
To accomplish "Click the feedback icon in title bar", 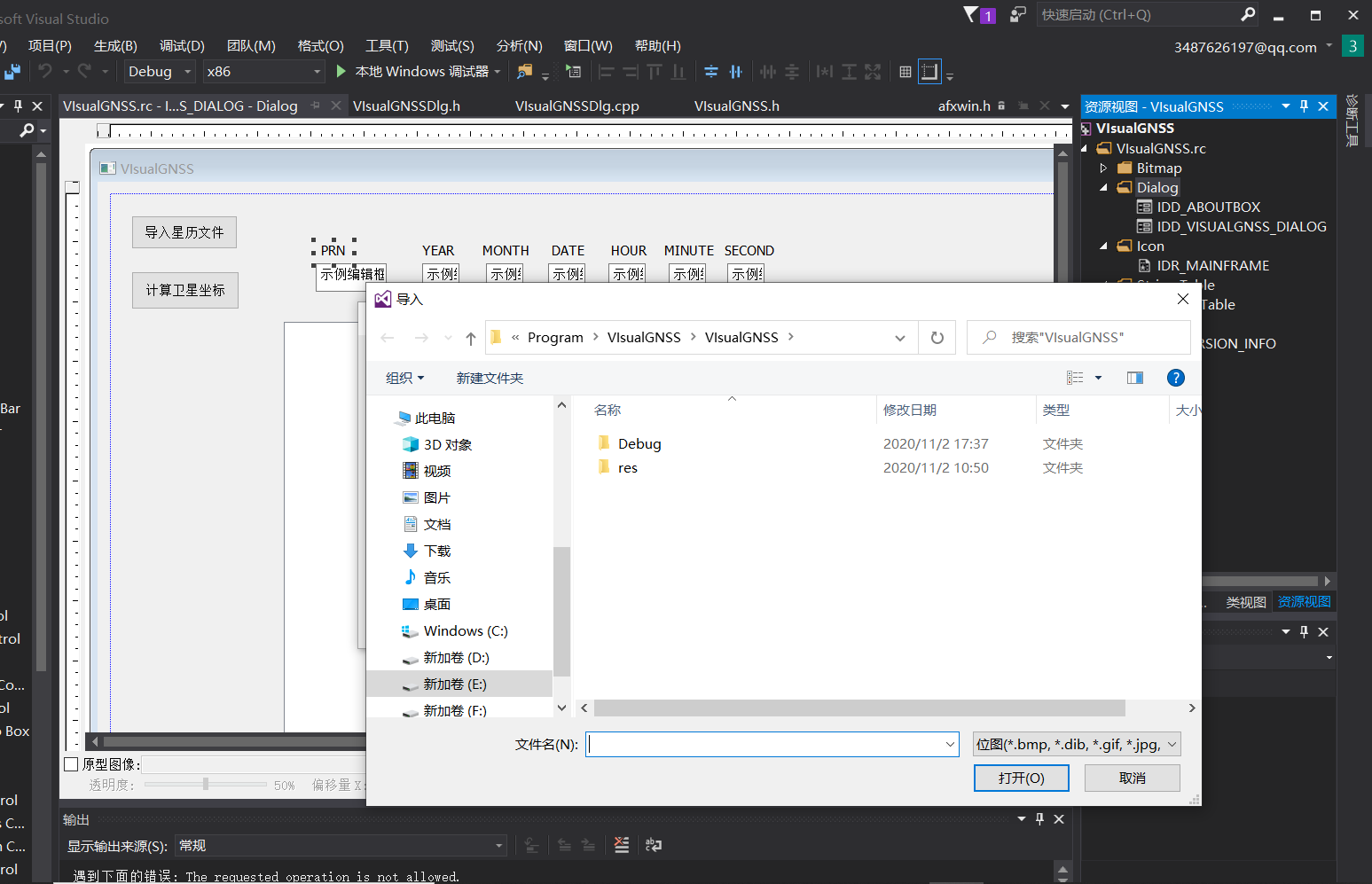I will point(1017,14).
